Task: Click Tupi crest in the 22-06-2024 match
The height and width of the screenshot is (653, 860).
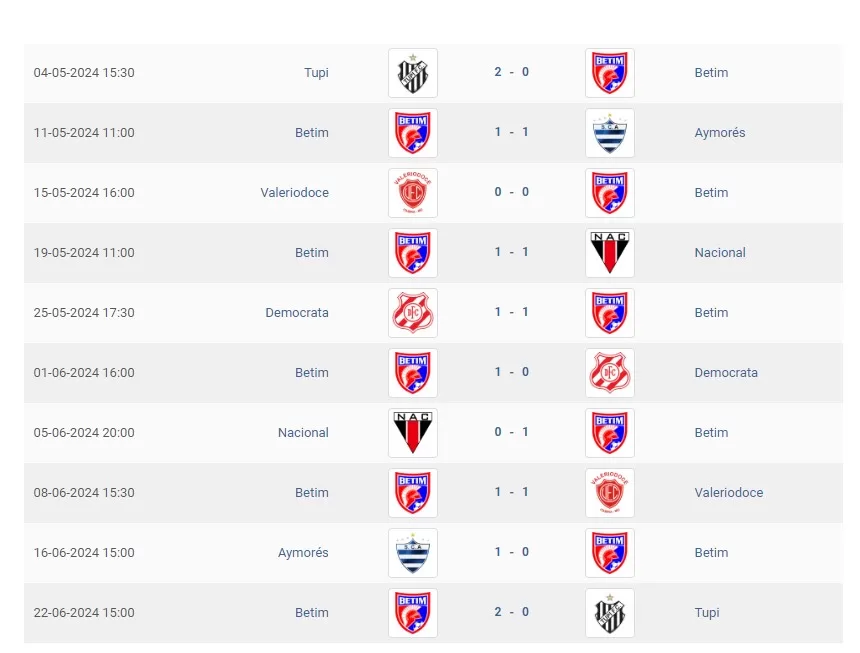Action: (609, 613)
